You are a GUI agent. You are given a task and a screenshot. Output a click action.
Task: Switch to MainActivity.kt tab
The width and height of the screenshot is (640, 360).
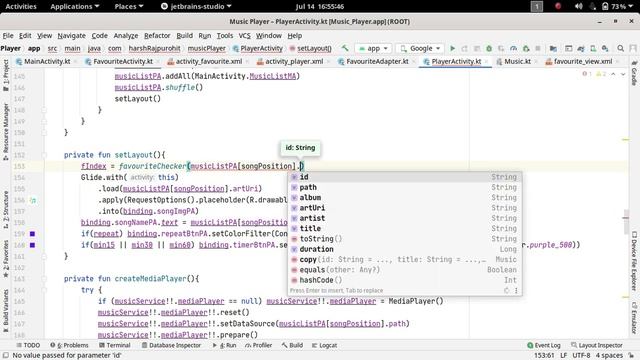47,61
